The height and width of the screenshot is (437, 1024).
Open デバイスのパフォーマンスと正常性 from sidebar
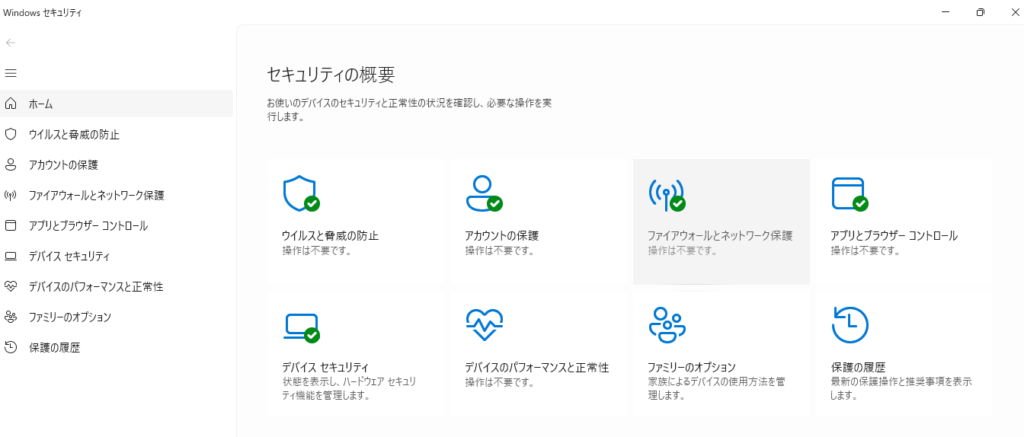tap(95, 286)
